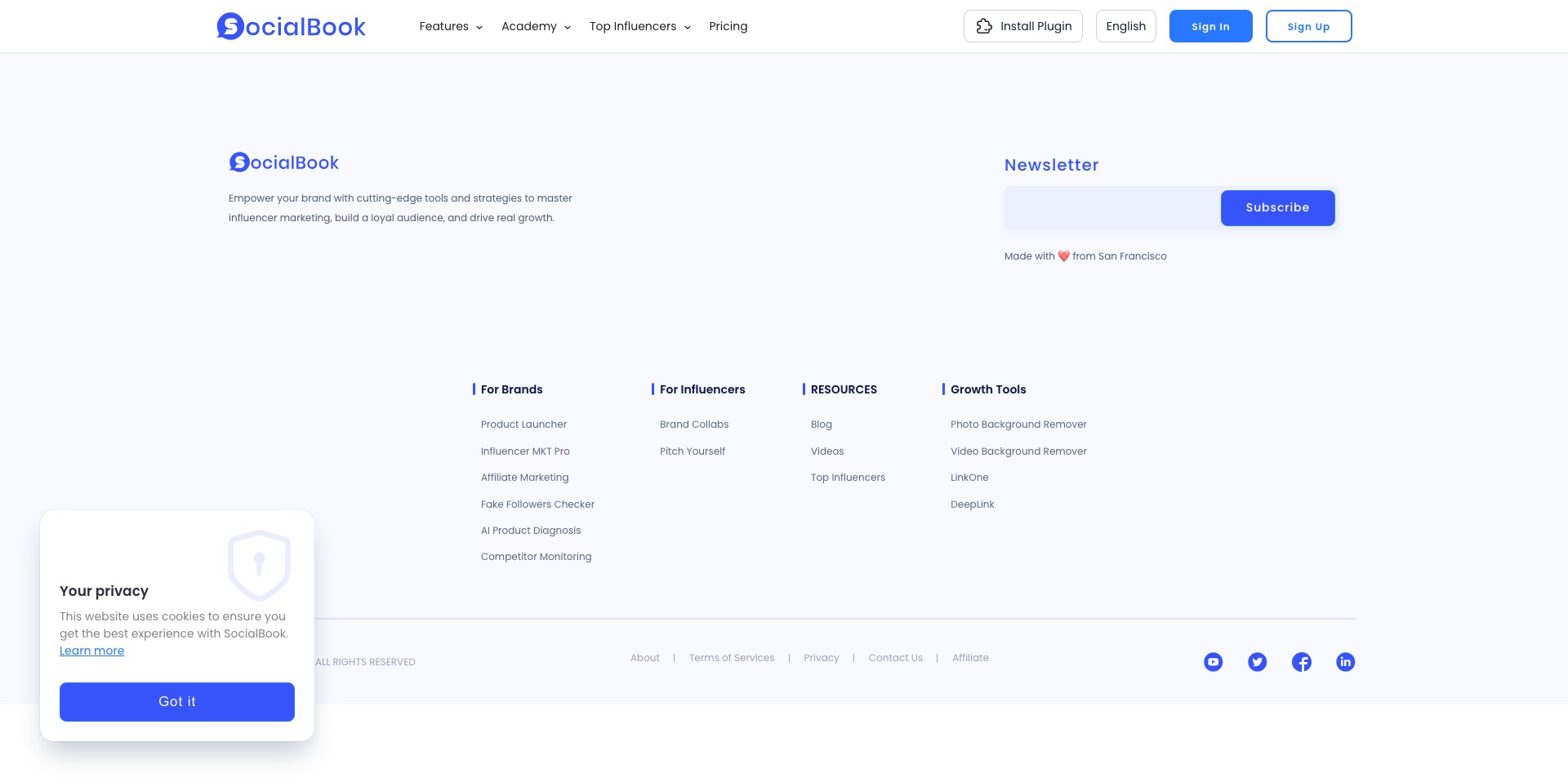Open the Facebook social icon in footer
1568x782 pixels.
coord(1302,662)
